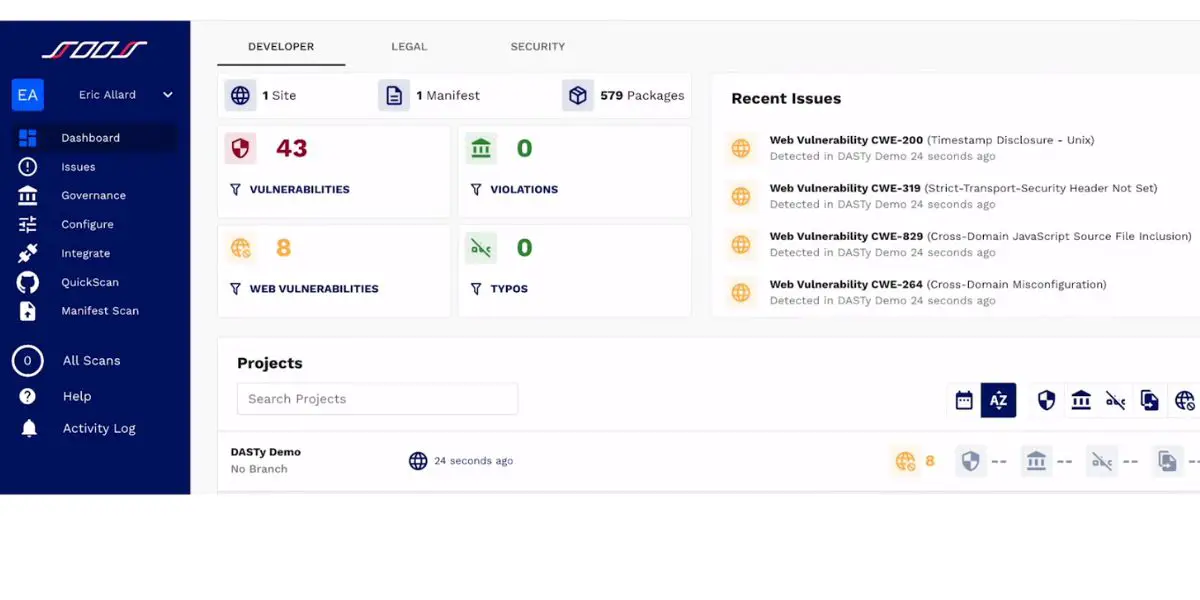Open the Configure sliders icon
Image resolution: width=1200 pixels, height=600 pixels.
tap(28, 225)
